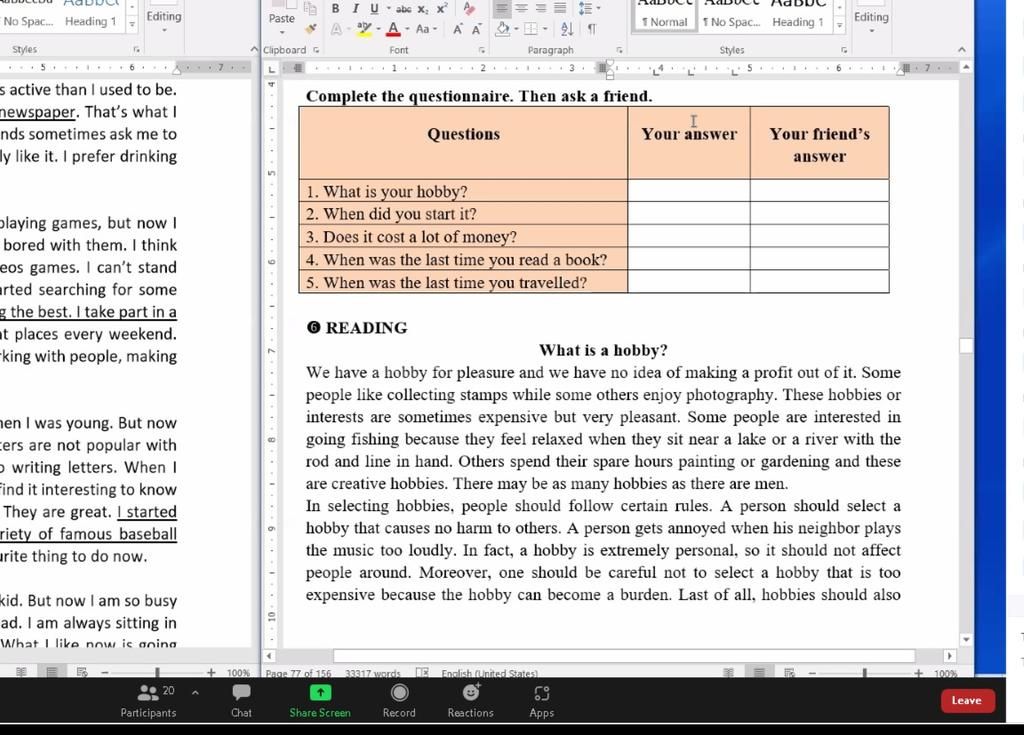Open the Editing menu in left window
1024x735 pixels.
click(x=164, y=17)
